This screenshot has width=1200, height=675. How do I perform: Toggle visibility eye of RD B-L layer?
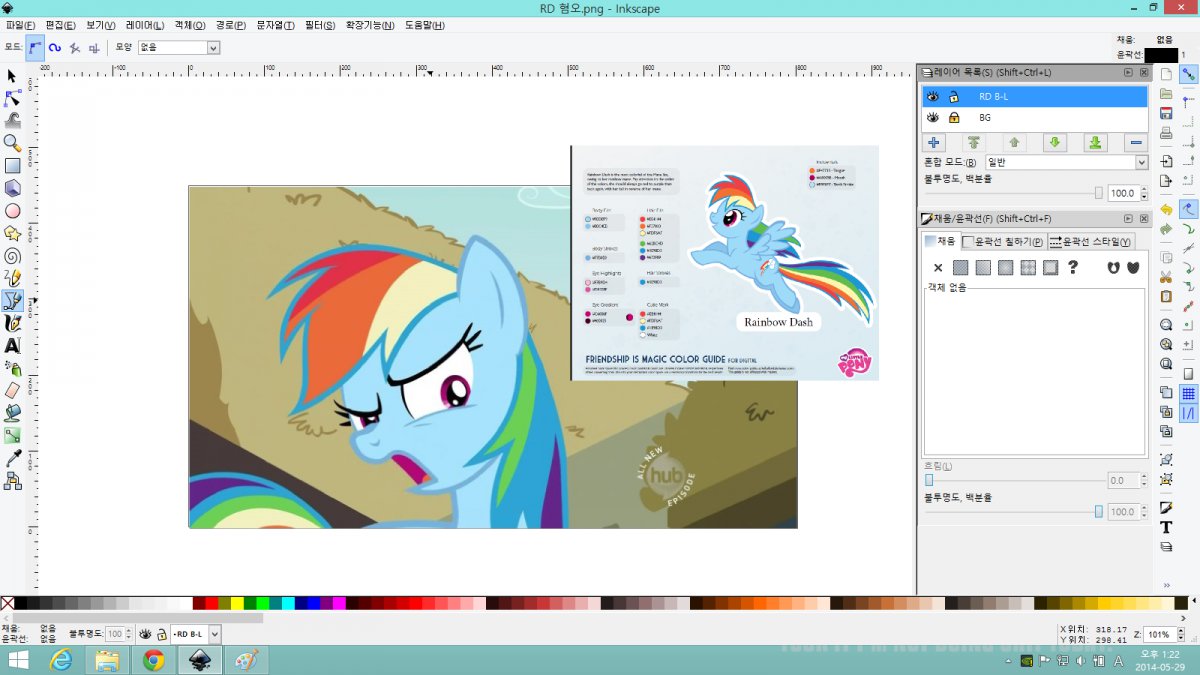(x=933, y=97)
